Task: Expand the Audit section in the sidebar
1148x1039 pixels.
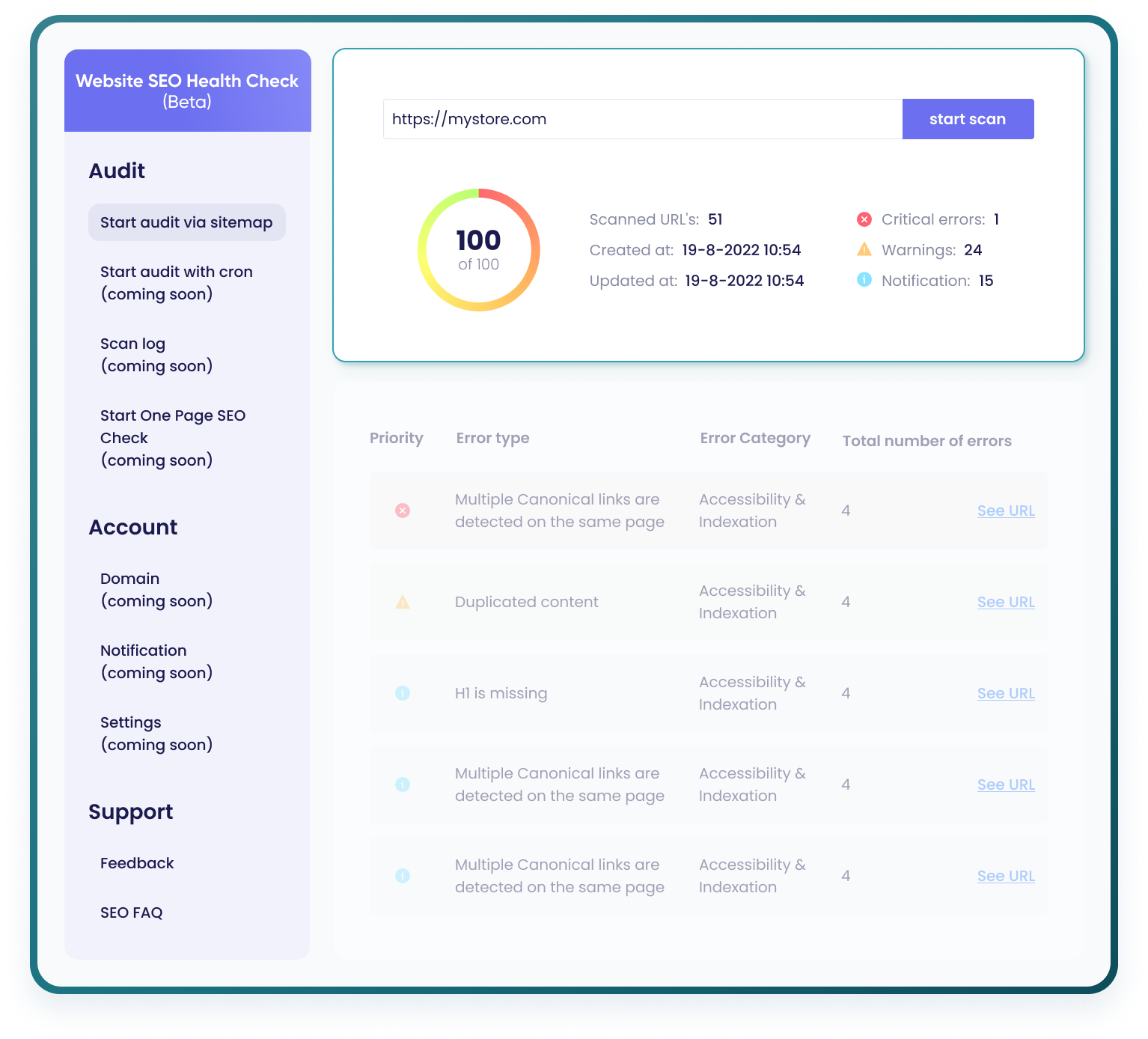Action: tap(117, 171)
